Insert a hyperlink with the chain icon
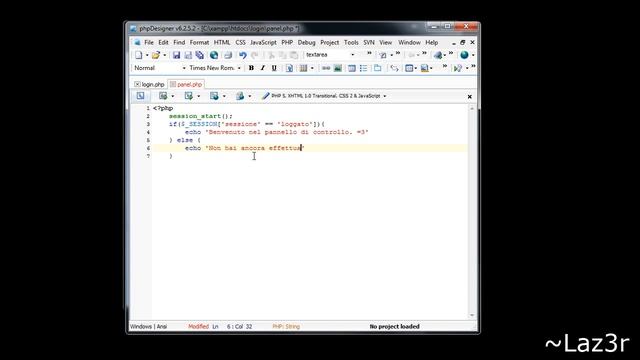Screen dimensions: 640x360 tap(326, 68)
